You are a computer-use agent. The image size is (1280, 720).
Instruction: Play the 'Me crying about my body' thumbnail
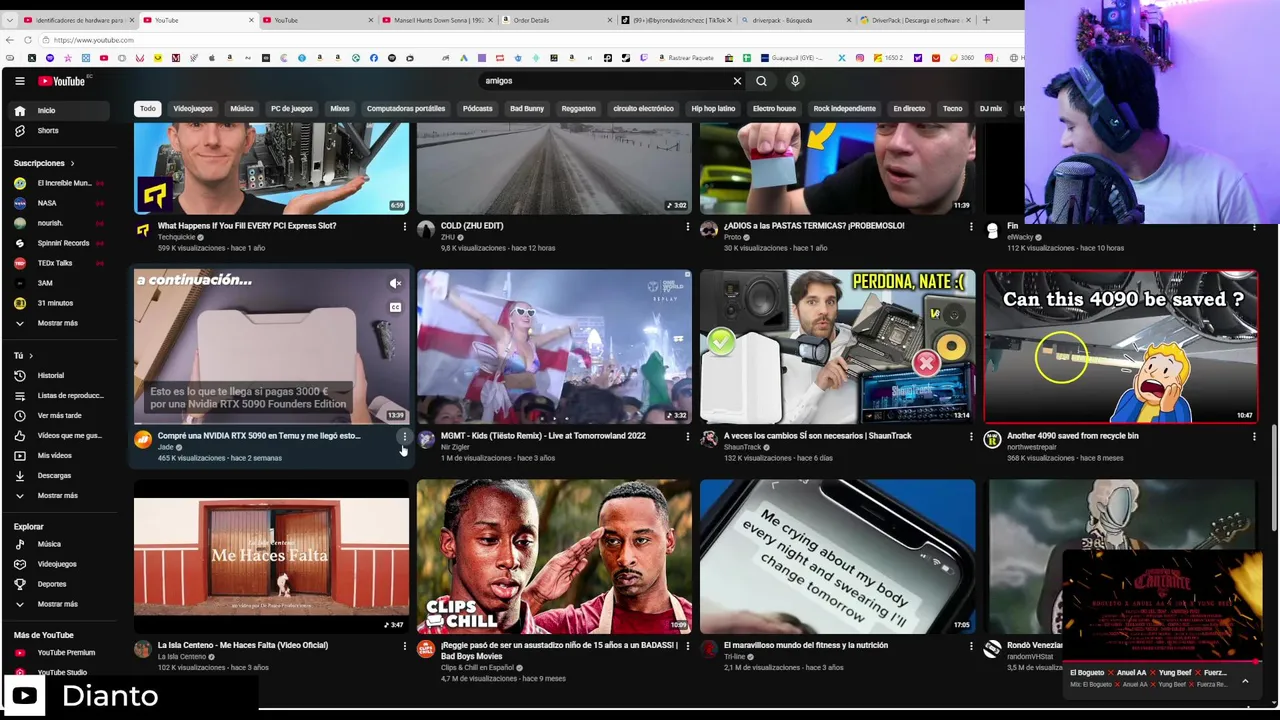[838, 556]
